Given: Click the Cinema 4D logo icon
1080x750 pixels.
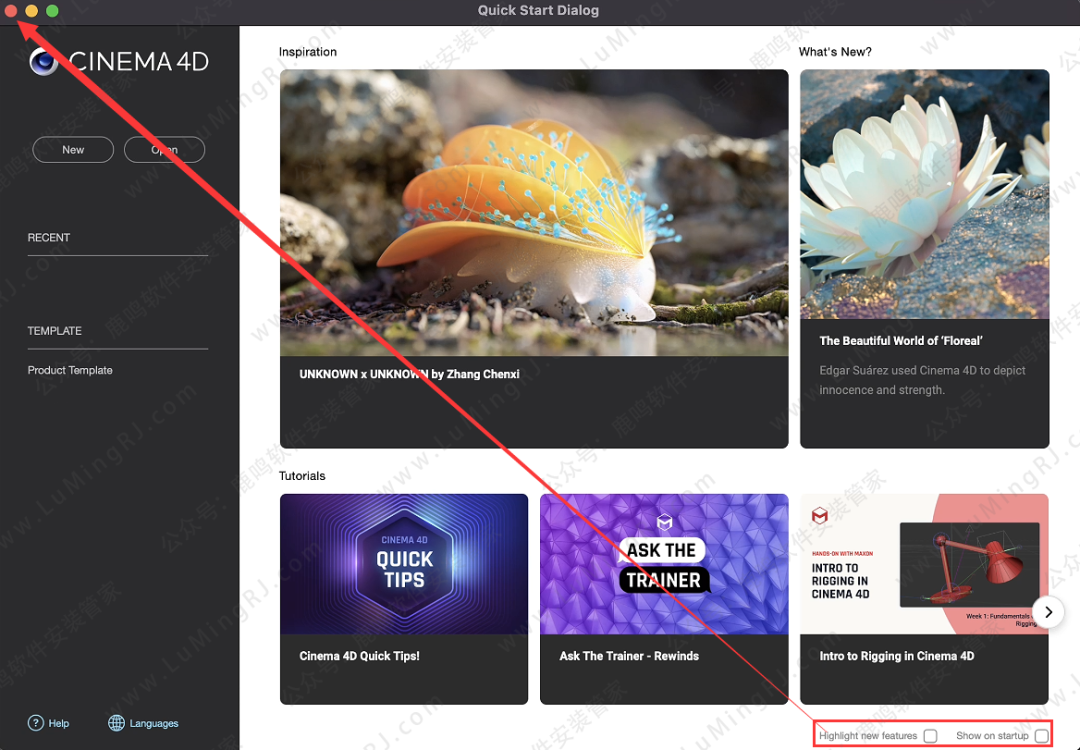Looking at the screenshot, I should click(44, 62).
